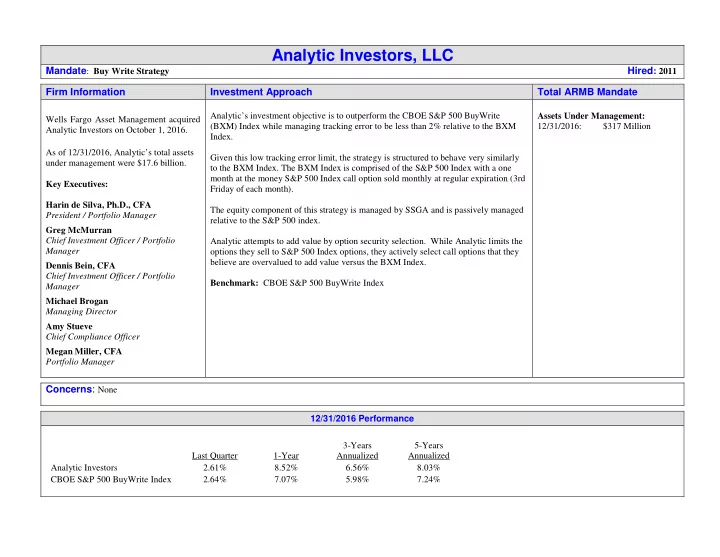Click the '8.52%' value
Viewport: 720px width, 557px height.
[x=286, y=467]
